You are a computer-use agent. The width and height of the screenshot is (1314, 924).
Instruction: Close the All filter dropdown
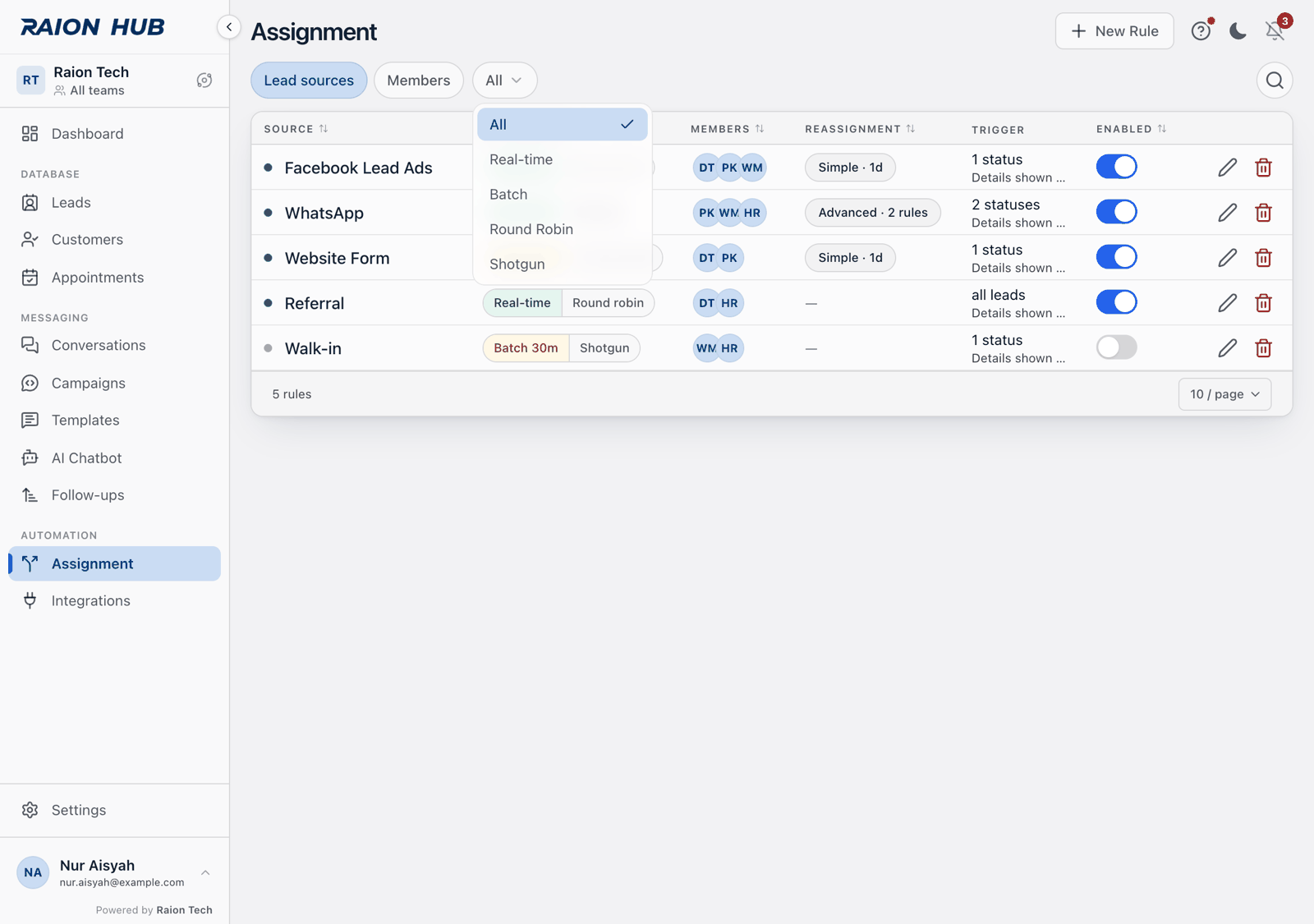[x=504, y=80]
